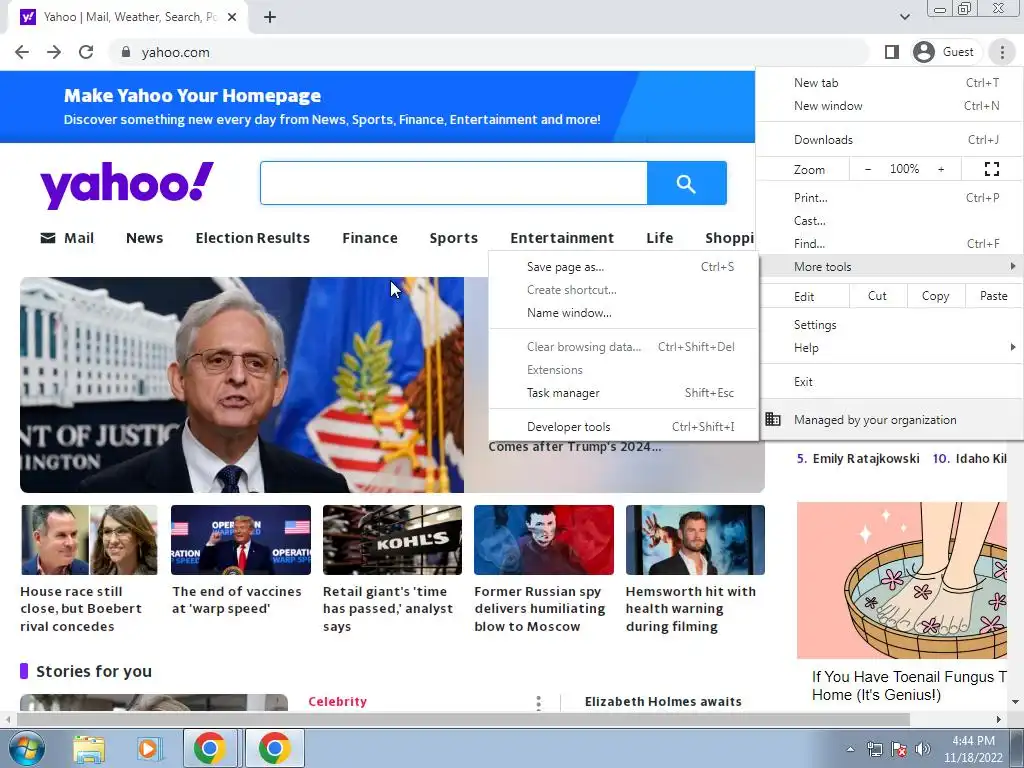
Task: Open Downloads from Chrome menu
Action: coord(889,140)
